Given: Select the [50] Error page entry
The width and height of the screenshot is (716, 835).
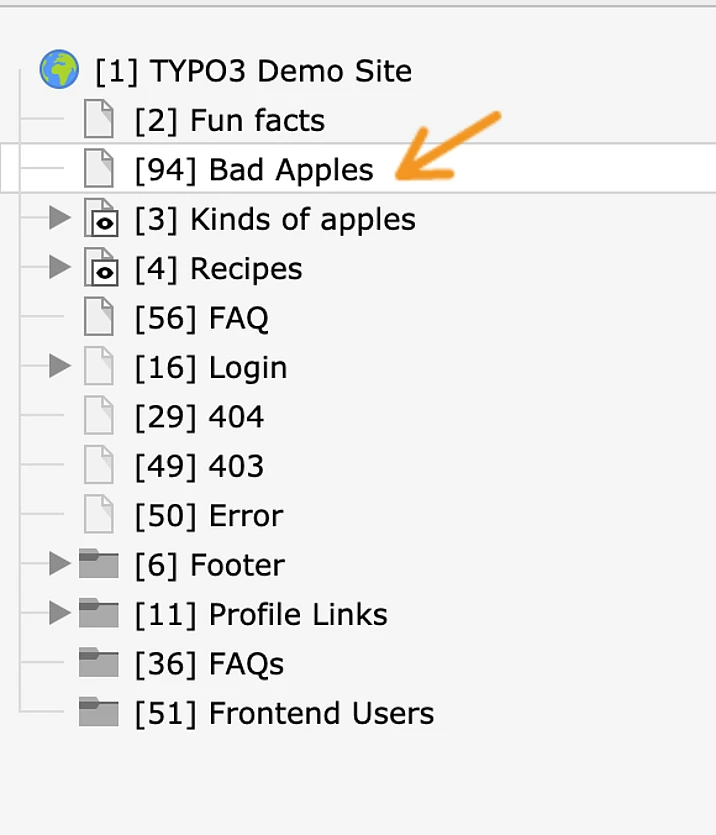Looking at the screenshot, I should 208,516.
